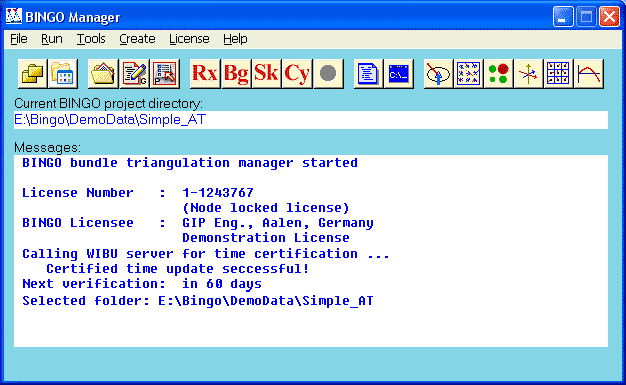This screenshot has height=385, width=626.
Task: Open the File menu
Action: pos(19,39)
